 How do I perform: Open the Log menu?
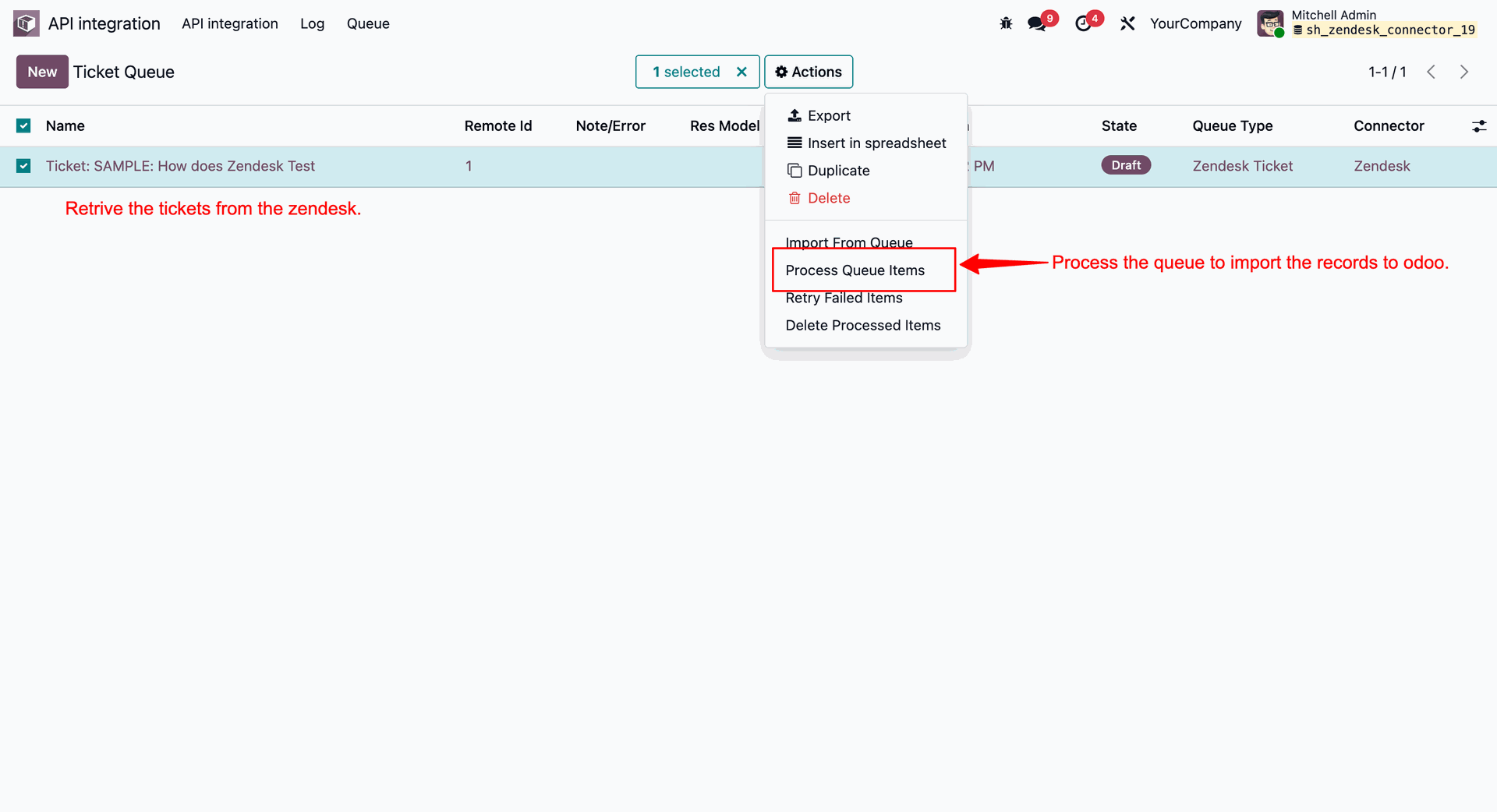click(x=312, y=23)
